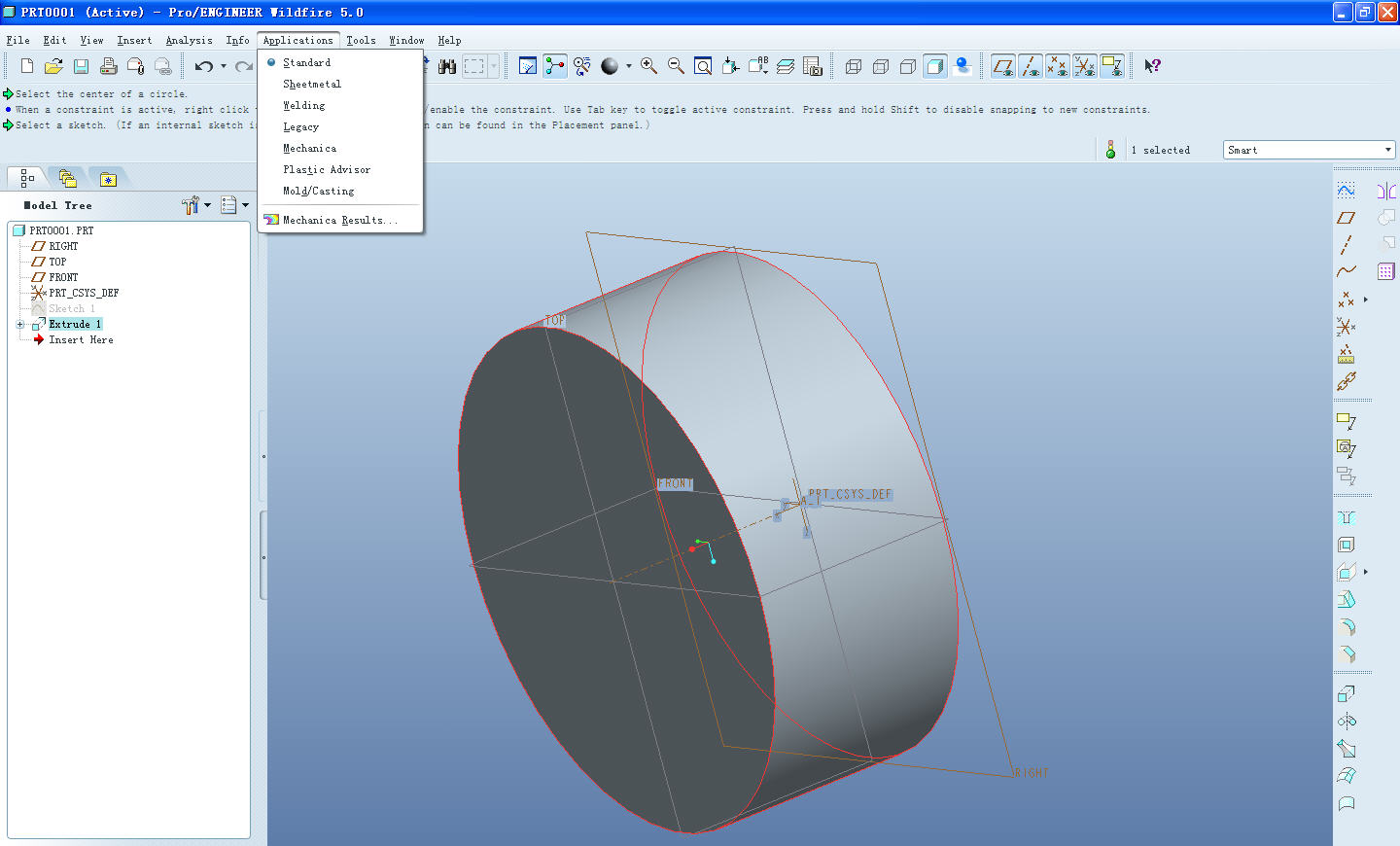Select PRT_CSYS_DEF in the model tree
The width and height of the screenshot is (1400, 846).
click(x=84, y=293)
